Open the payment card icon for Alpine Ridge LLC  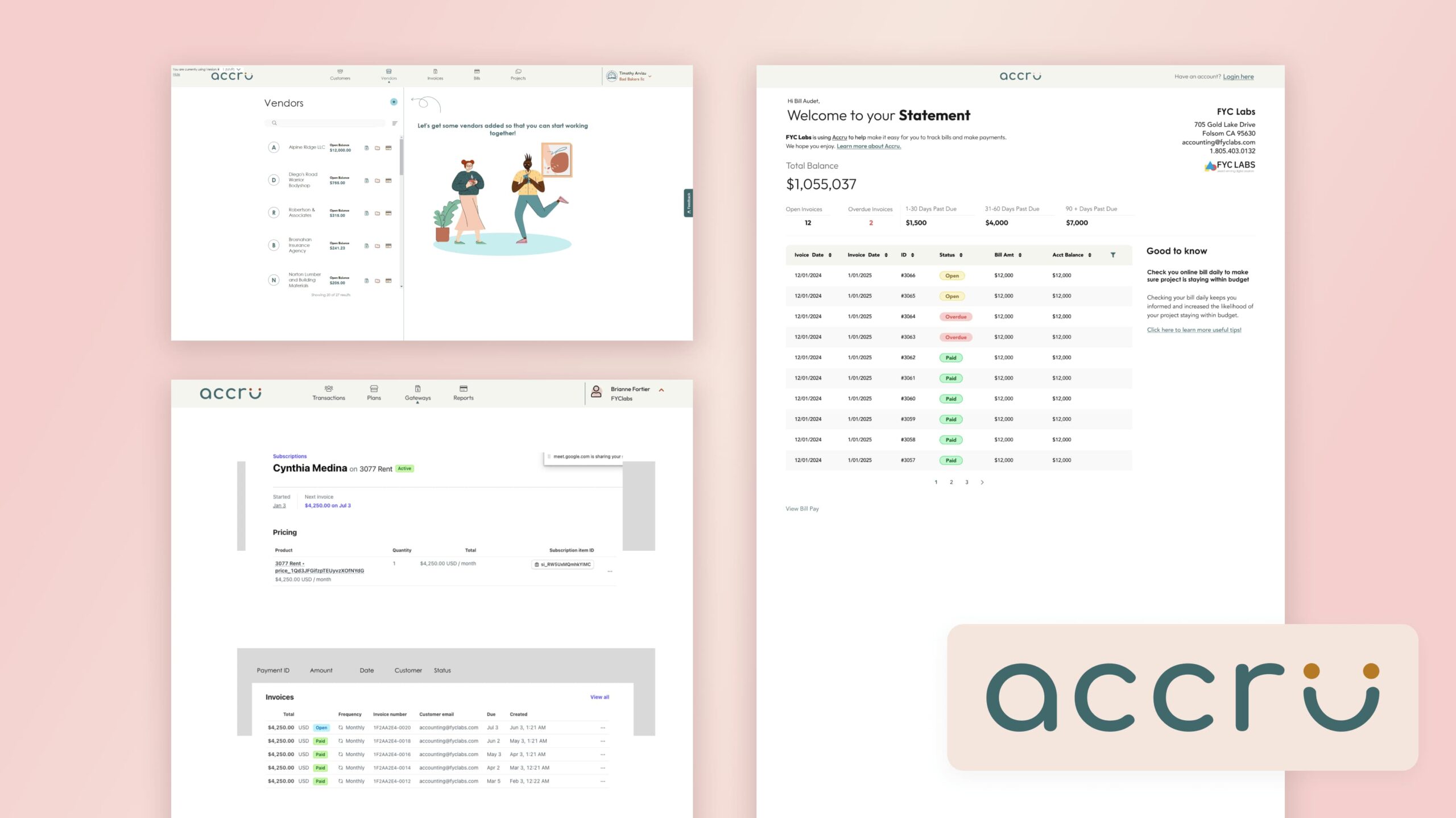[388, 148]
